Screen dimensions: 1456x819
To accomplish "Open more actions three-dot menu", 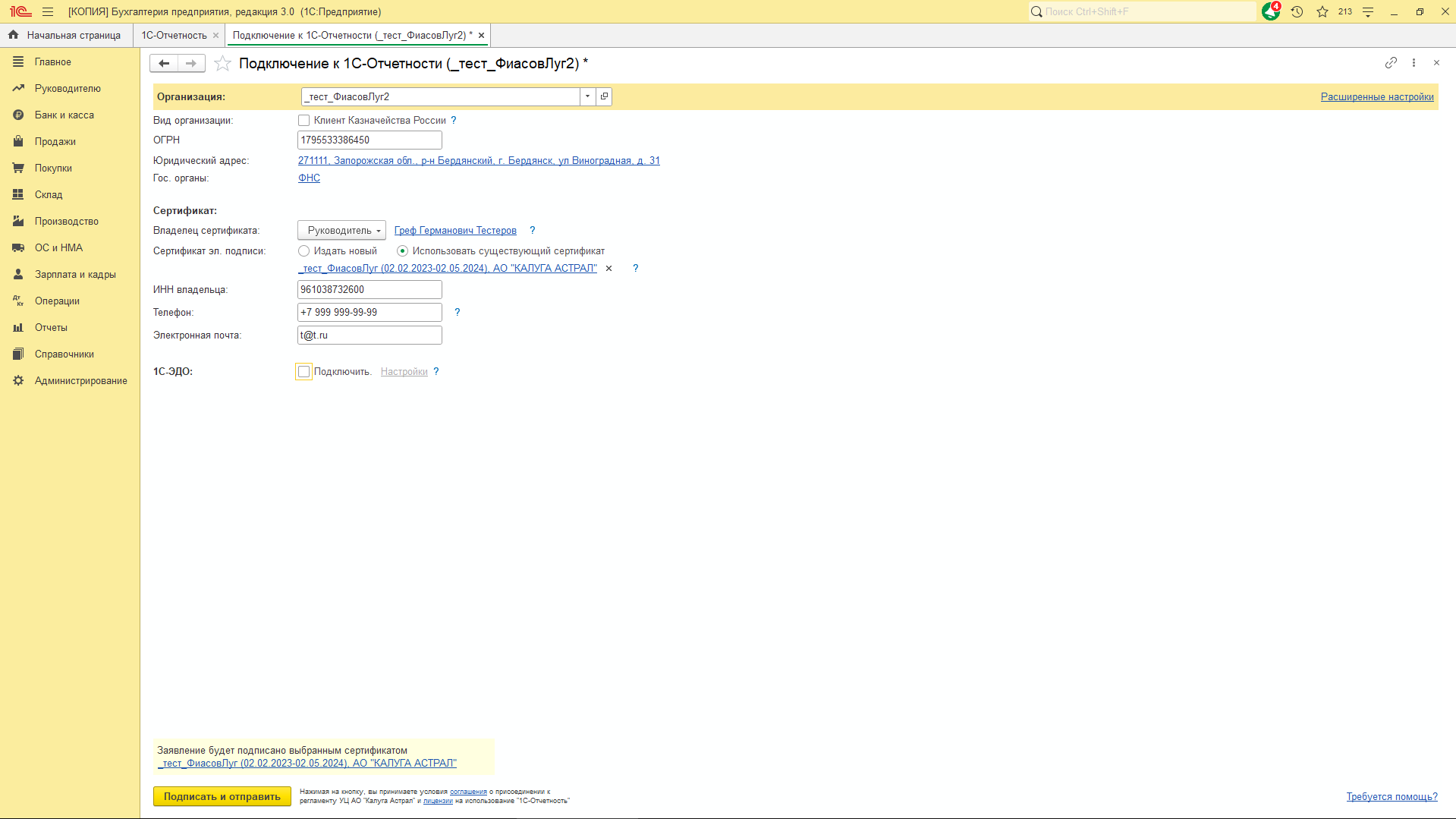I will 1414,63.
